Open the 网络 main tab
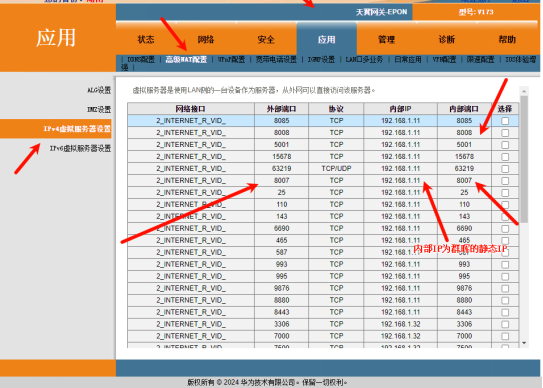 206,39
